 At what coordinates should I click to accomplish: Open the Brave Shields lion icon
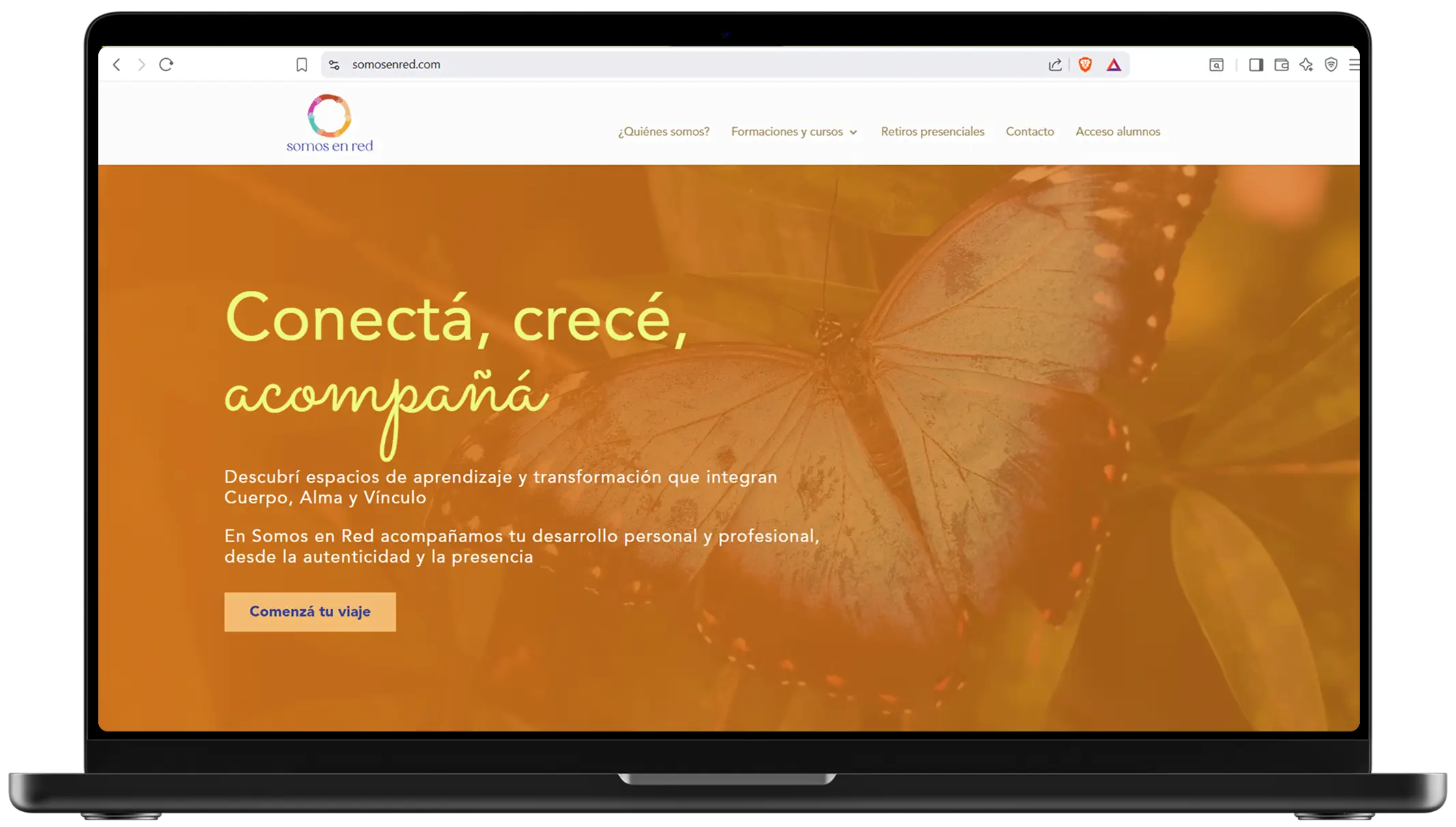(x=1085, y=64)
